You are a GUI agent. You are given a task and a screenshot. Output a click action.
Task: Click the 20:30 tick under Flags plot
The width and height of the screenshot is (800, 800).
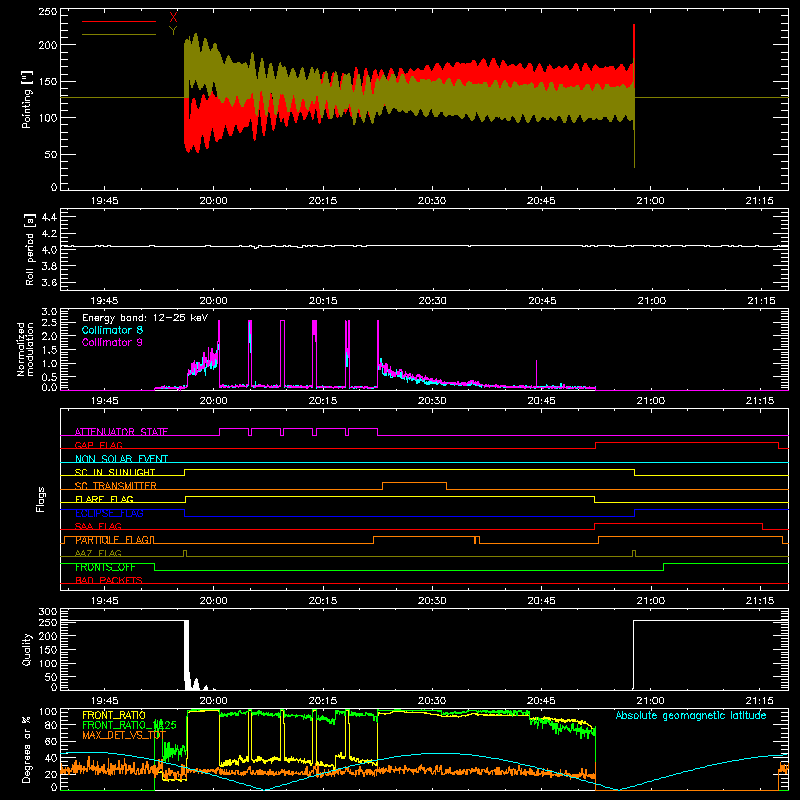click(x=432, y=601)
